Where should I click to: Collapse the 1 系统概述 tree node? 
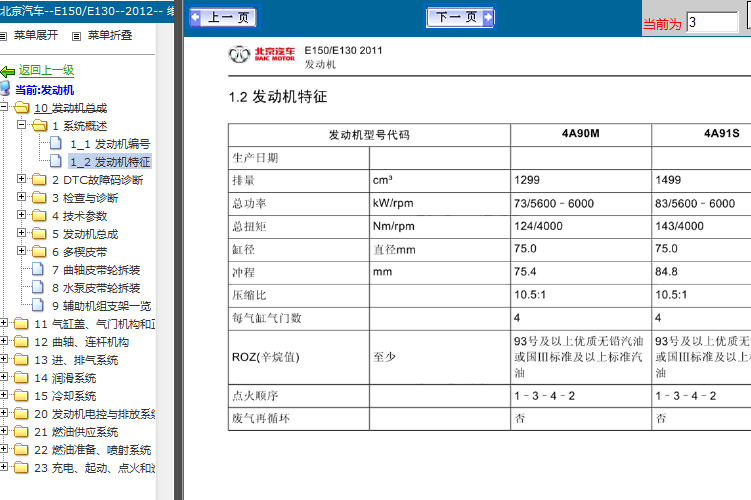(21, 125)
